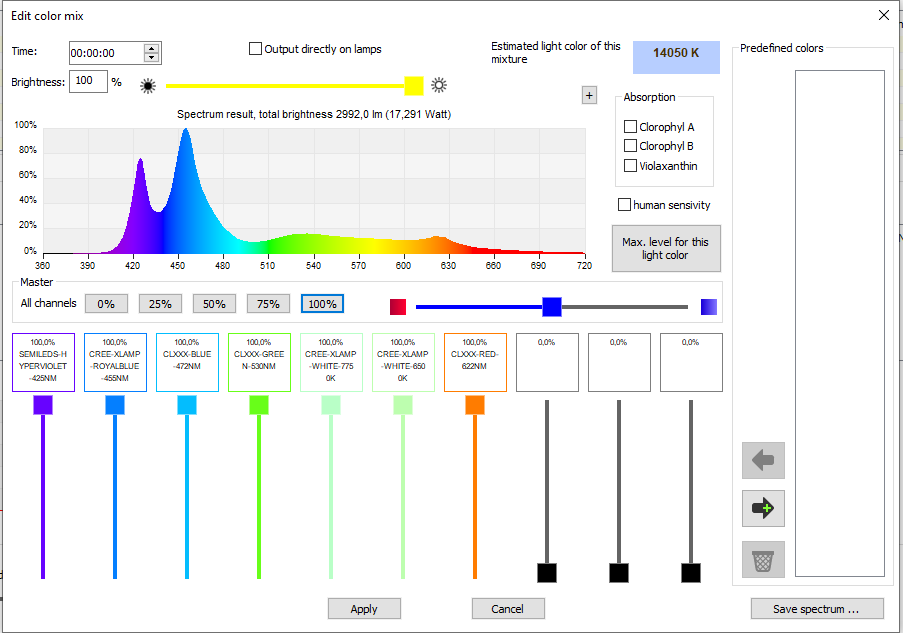This screenshot has width=903, height=633.
Task: Set all channels to 50%
Action: pos(214,304)
